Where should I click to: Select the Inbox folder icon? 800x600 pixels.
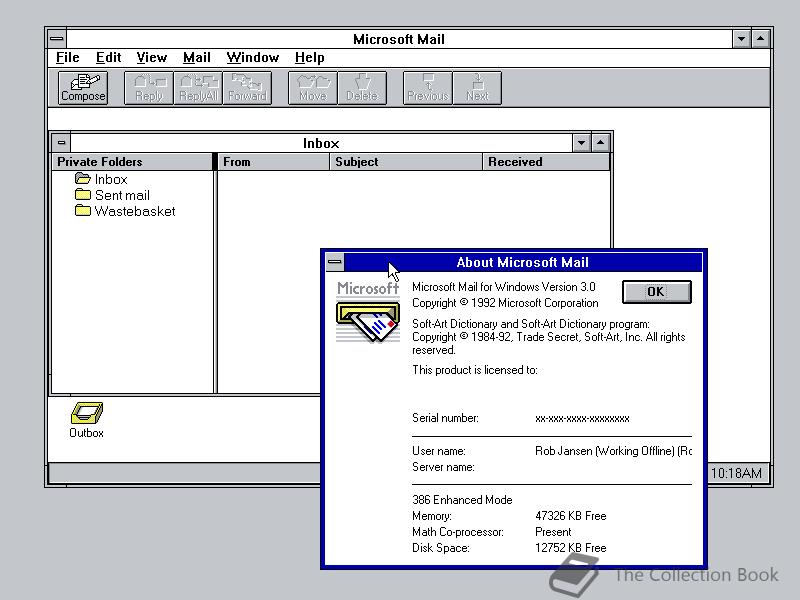[83, 179]
